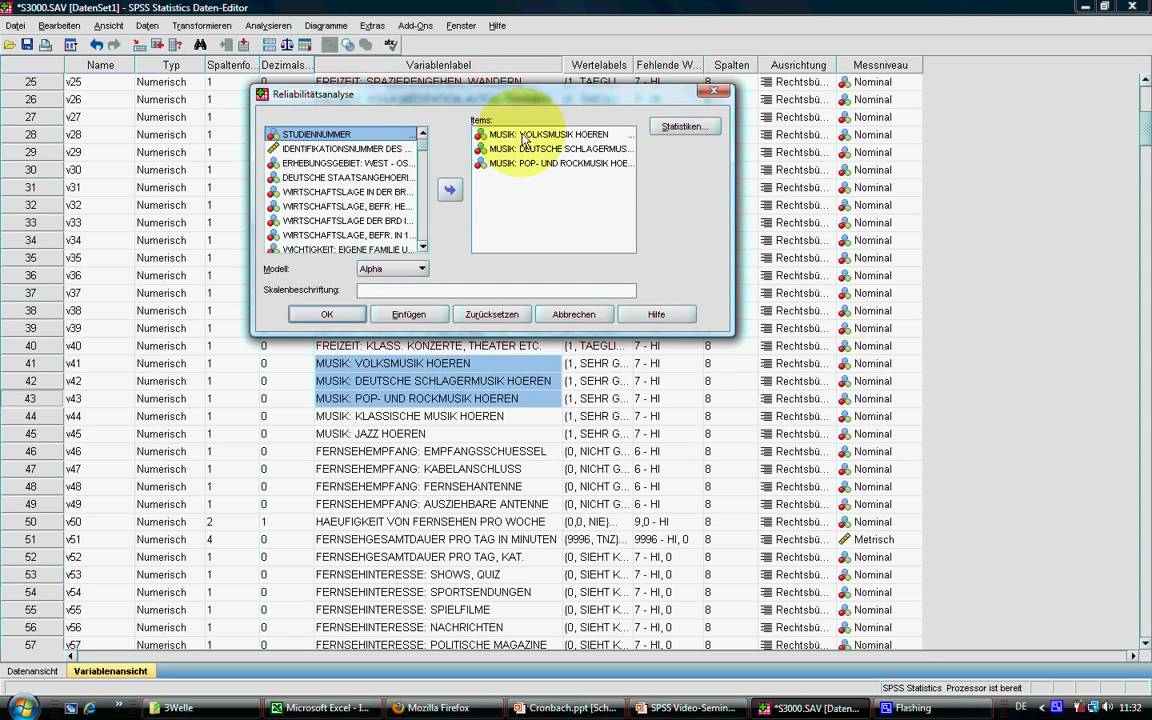The height and width of the screenshot is (720, 1152).
Task: Click the variable list scroll down arrow
Action: (422, 246)
